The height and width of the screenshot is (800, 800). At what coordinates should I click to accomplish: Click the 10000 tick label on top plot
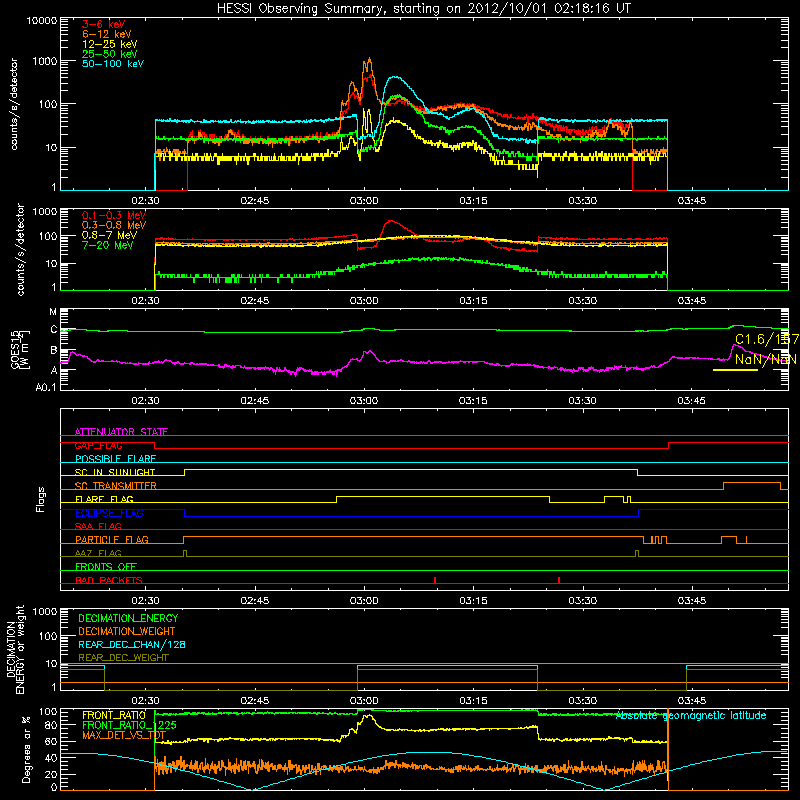tap(42, 20)
